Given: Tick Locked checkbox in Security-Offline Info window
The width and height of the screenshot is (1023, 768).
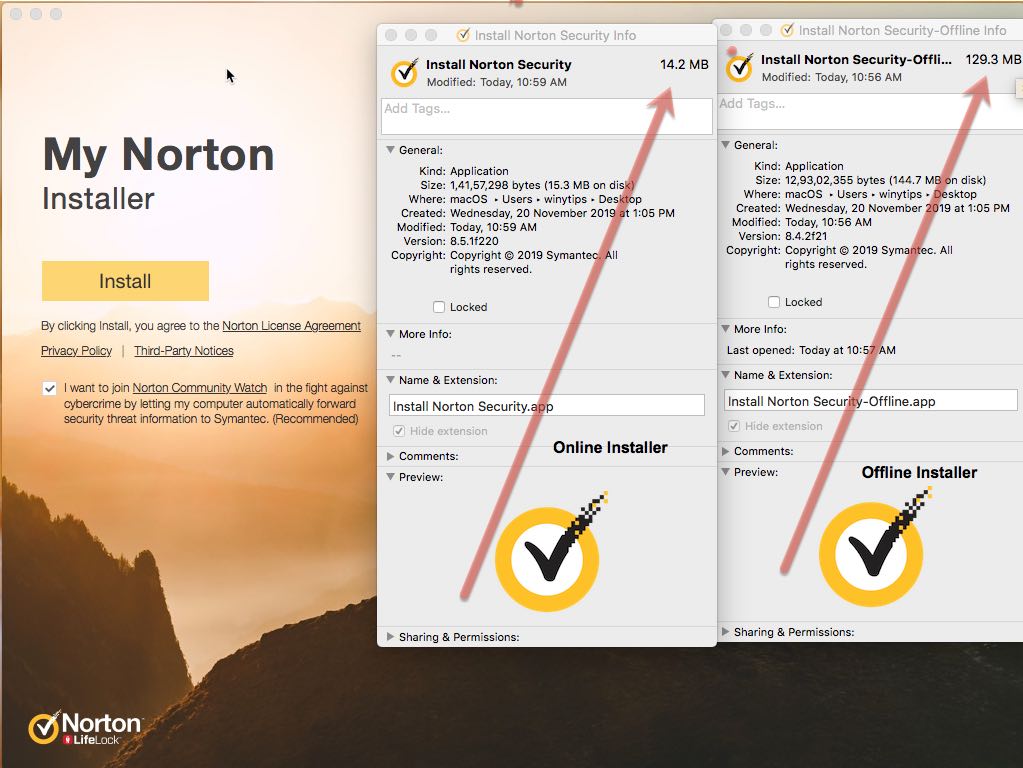Looking at the screenshot, I should point(774,301).
